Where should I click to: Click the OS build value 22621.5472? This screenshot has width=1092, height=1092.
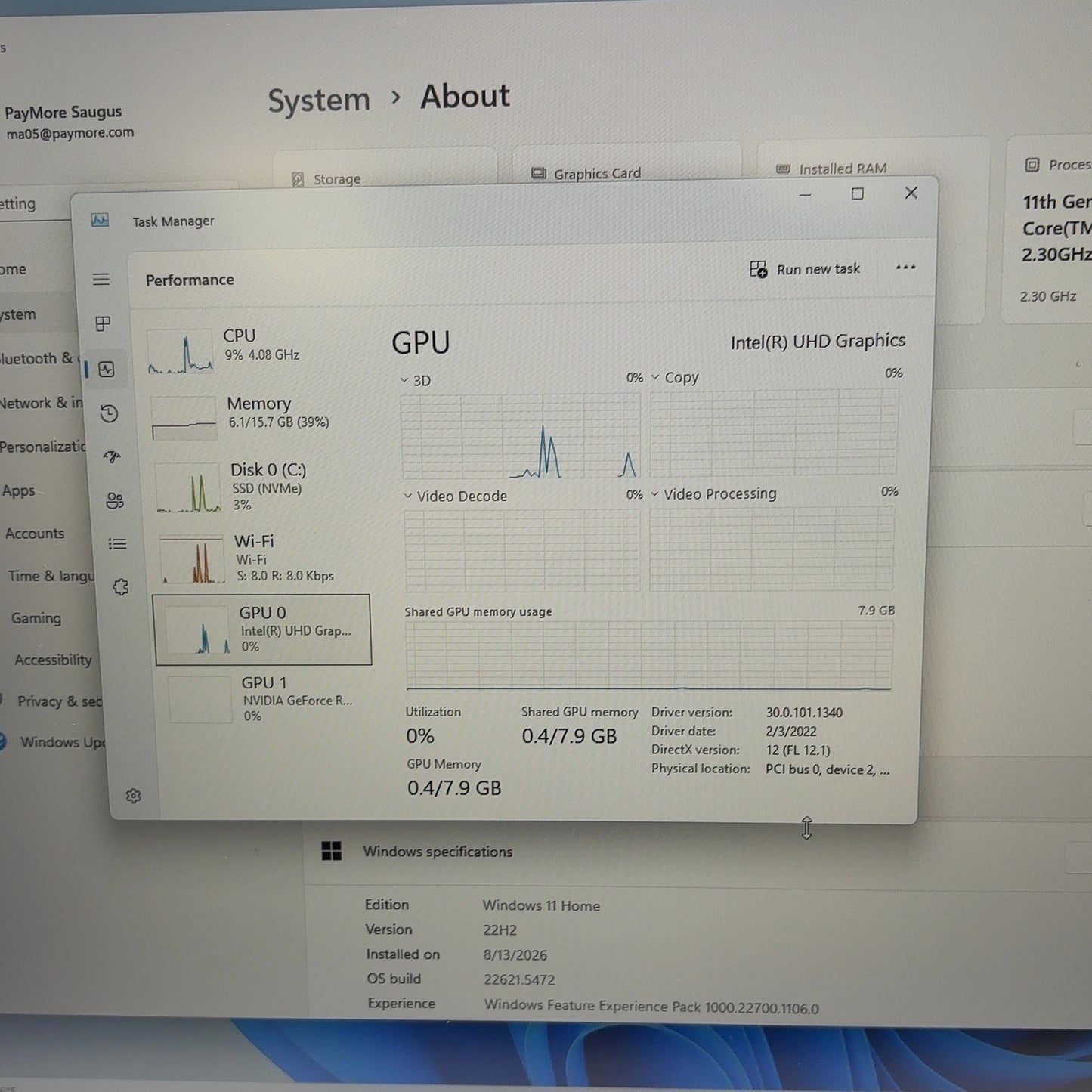[519, 979]
